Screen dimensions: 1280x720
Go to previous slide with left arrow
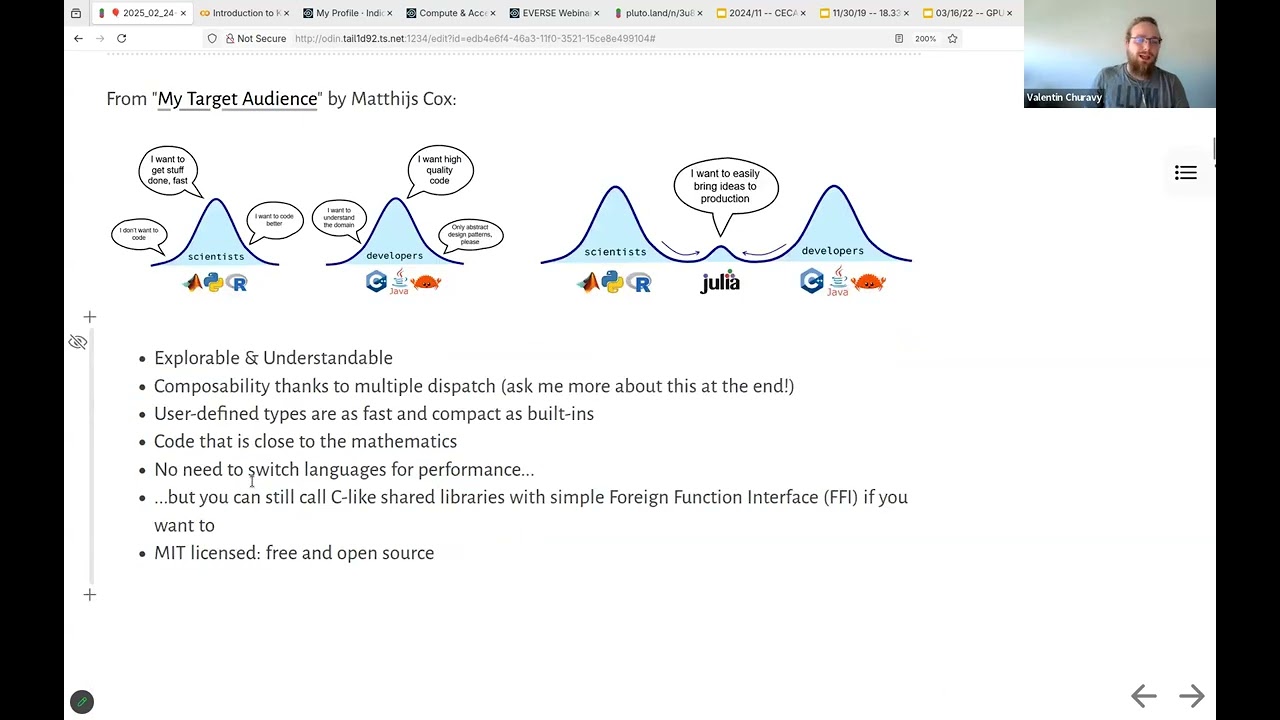tap(1143, 696)
